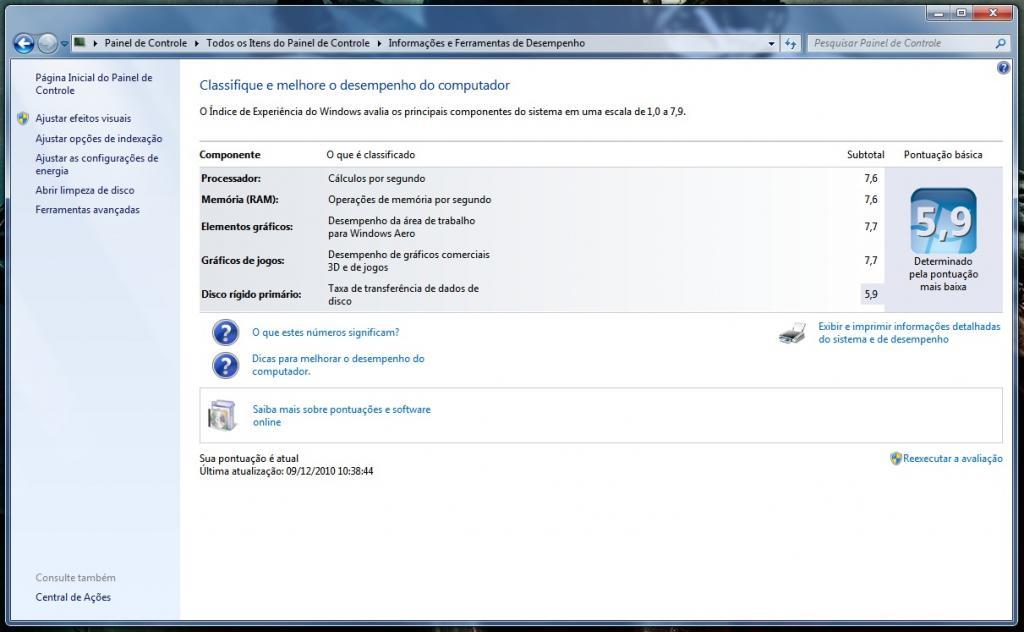Click 'Reexecutar a avaliação' link
Screen dimensions: 1024x632
(952, 458)
